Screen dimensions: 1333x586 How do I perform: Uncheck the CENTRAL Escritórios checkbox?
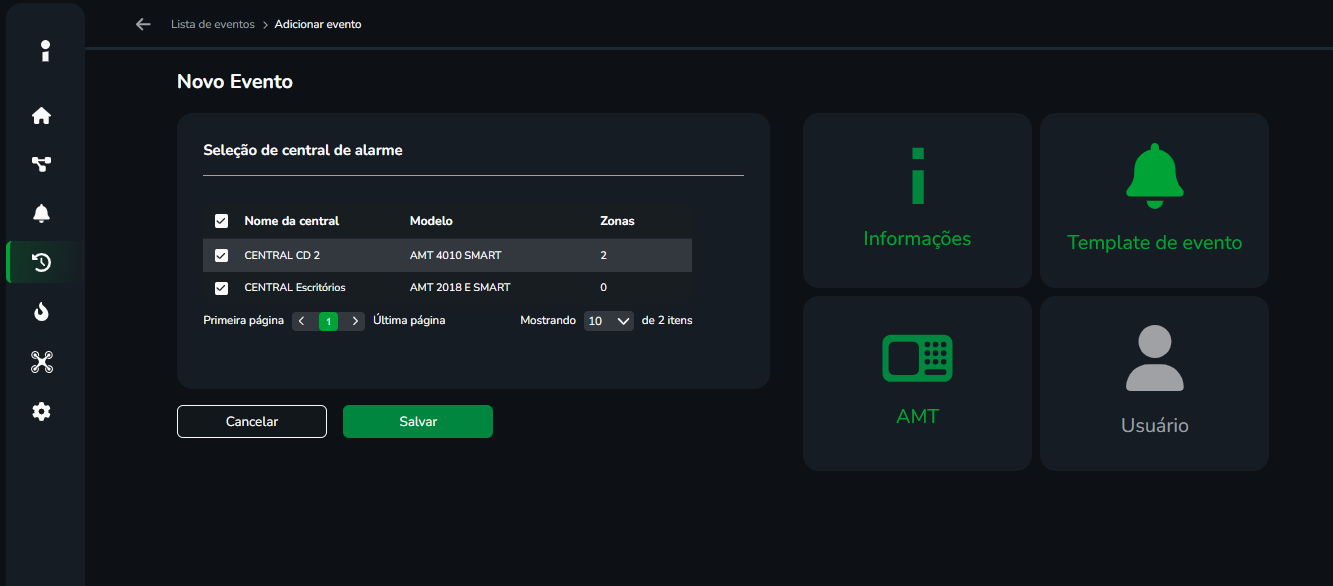point(221,288)
